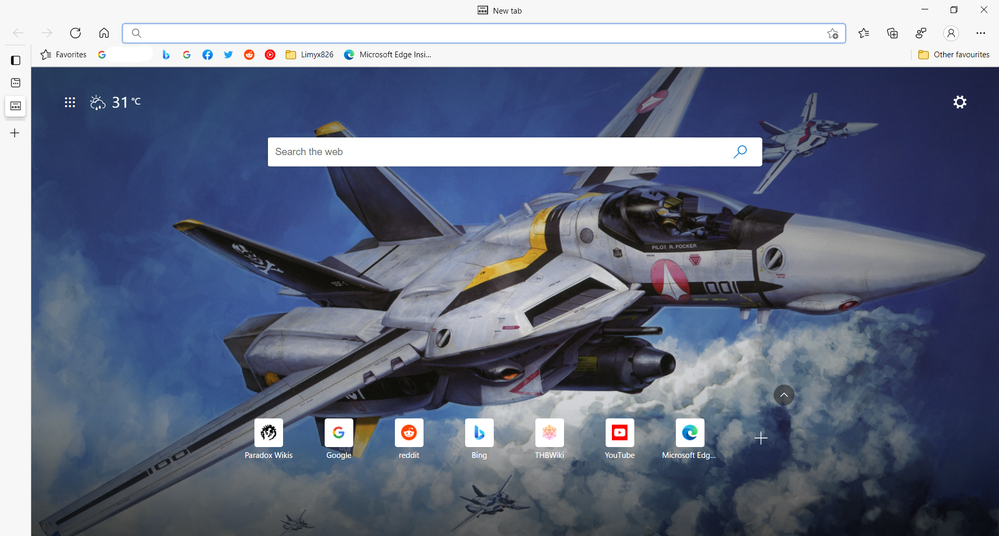Click the magnifier search button in web search box
Image resolution: width=999 pixels, height=536 pixels.
coord(740,152)
